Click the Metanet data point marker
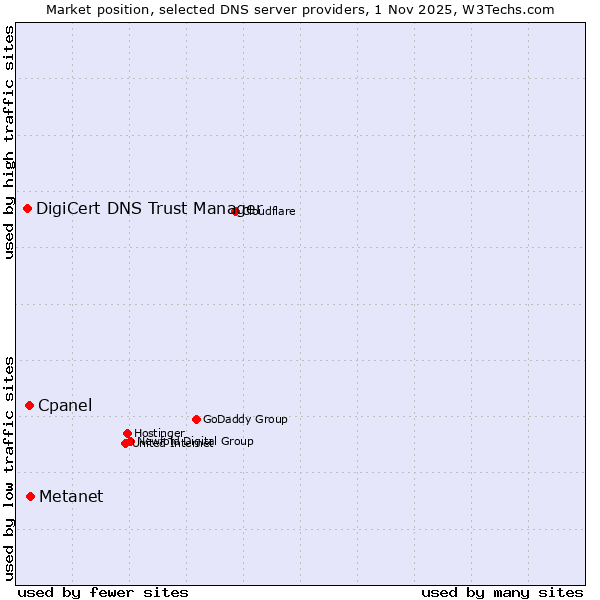 tap(31, 496)
